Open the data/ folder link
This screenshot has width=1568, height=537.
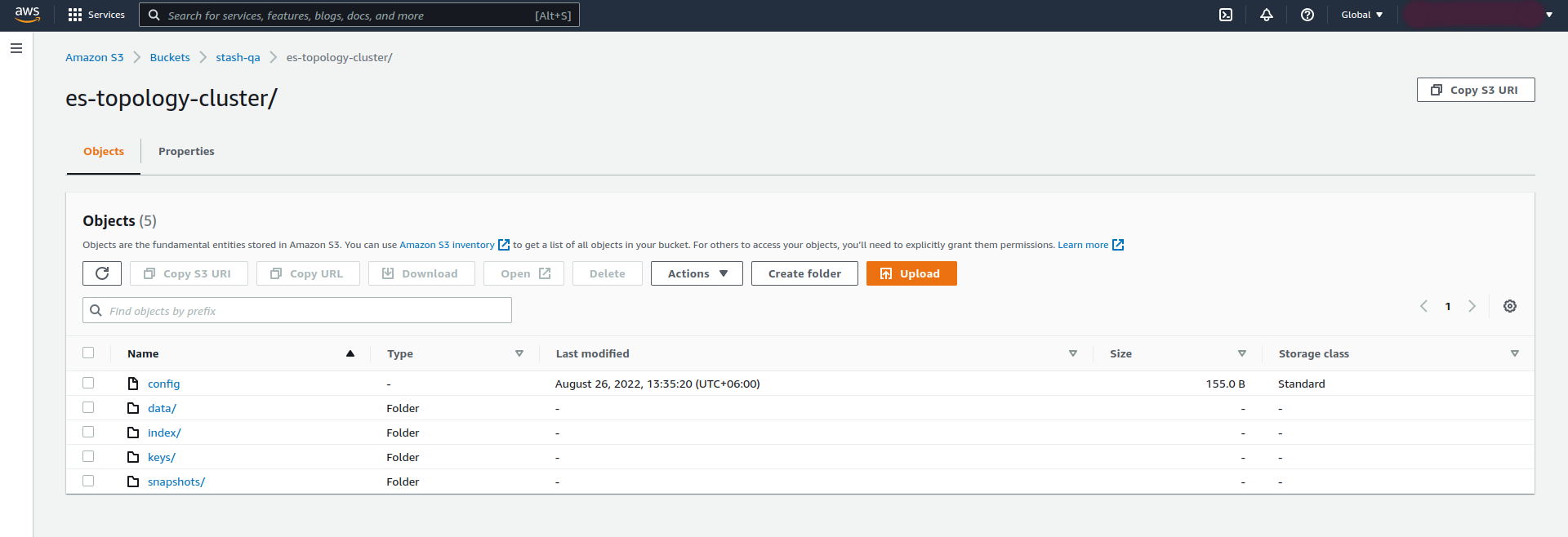point(162,408)
